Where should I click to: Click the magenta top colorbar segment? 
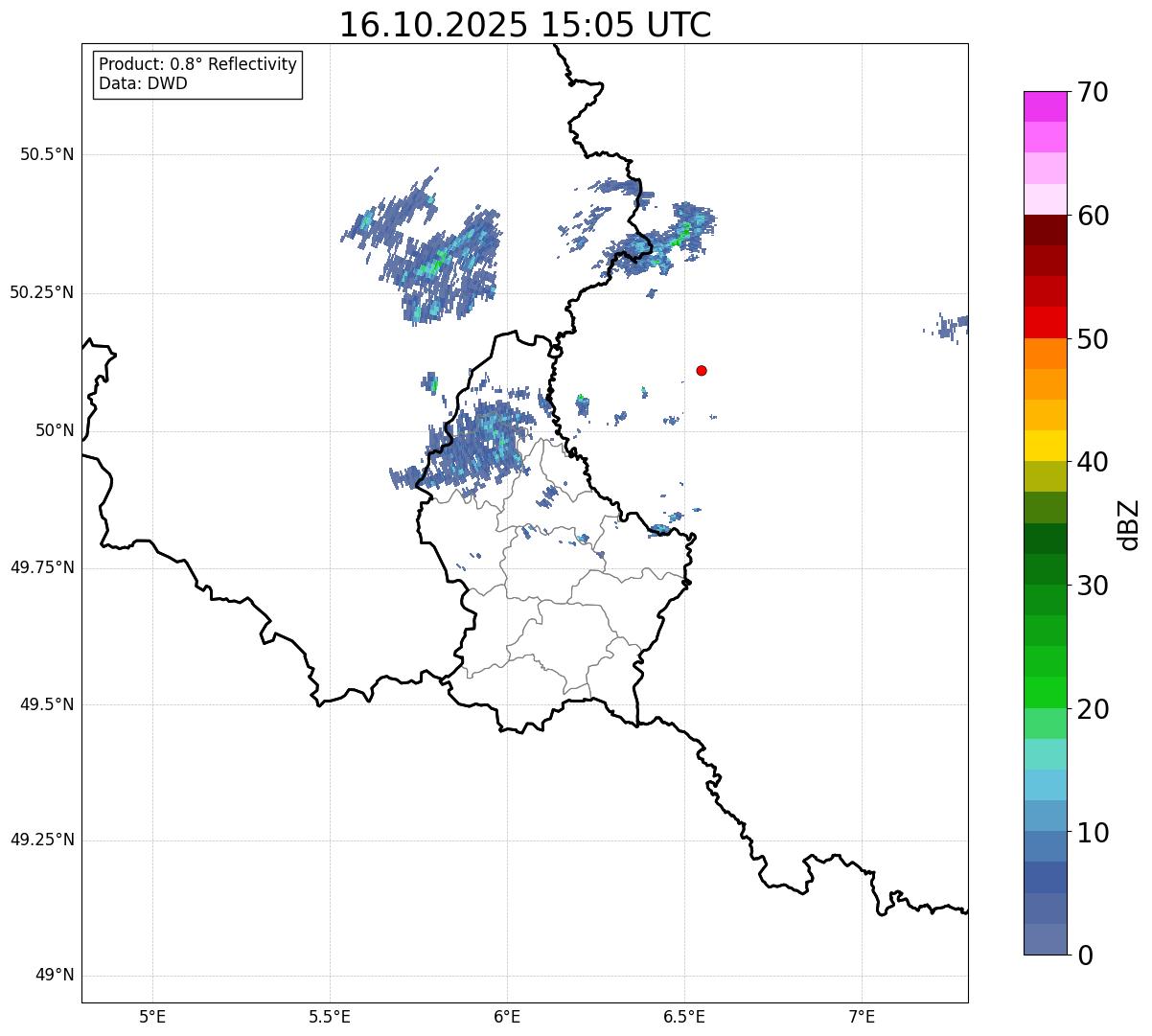point(1045,106)
